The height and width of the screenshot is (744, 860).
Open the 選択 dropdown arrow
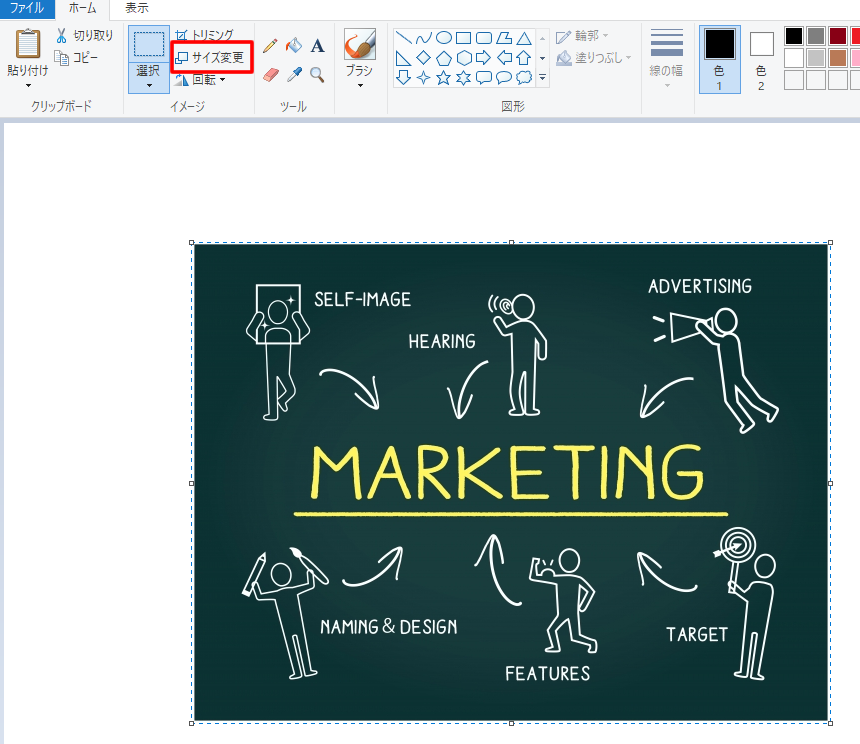pos(148,85)
